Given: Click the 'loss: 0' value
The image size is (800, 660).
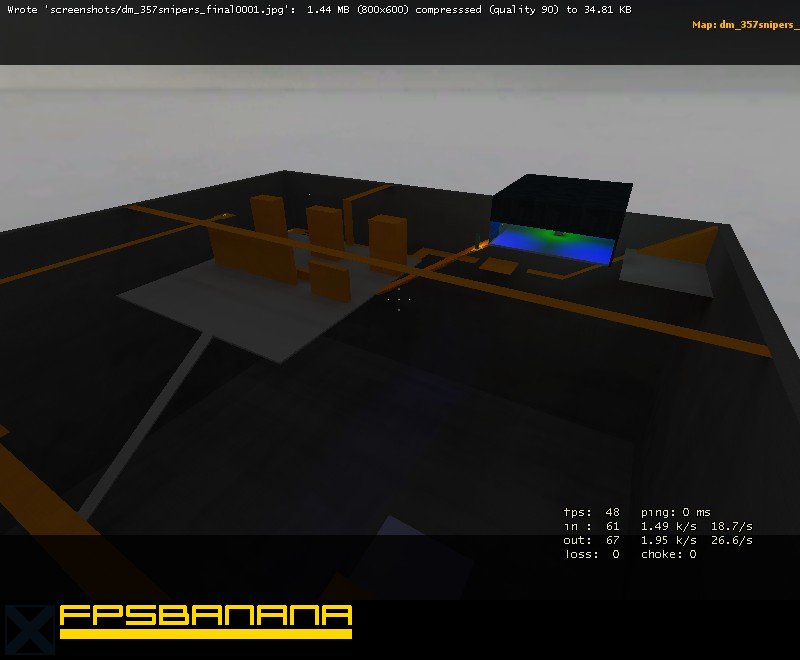Looking at the screenshot, I should (x=592, y=554).
